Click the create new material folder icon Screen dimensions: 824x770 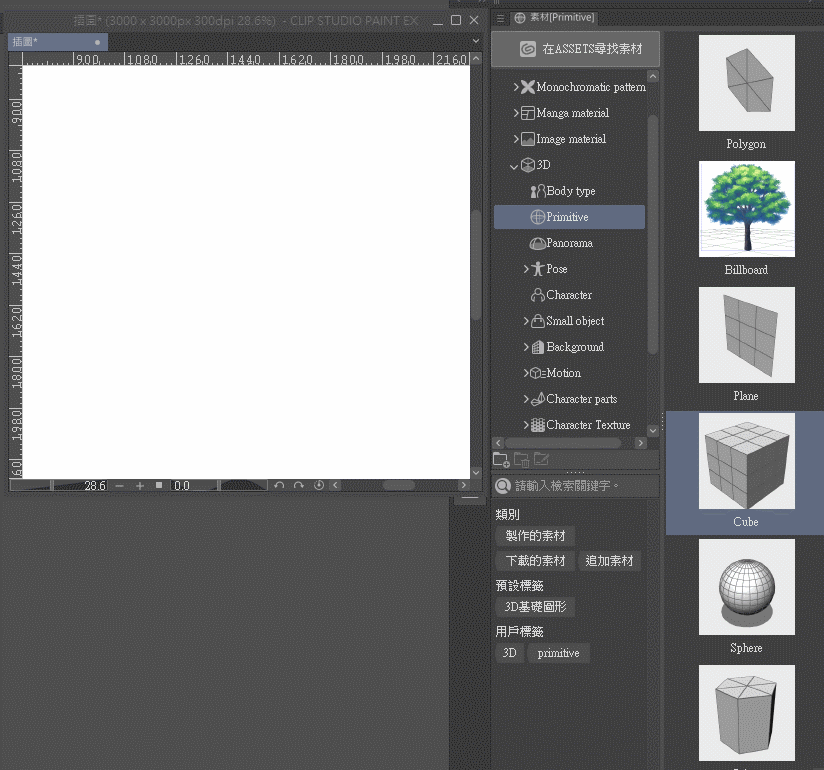[x=501, y=459]
